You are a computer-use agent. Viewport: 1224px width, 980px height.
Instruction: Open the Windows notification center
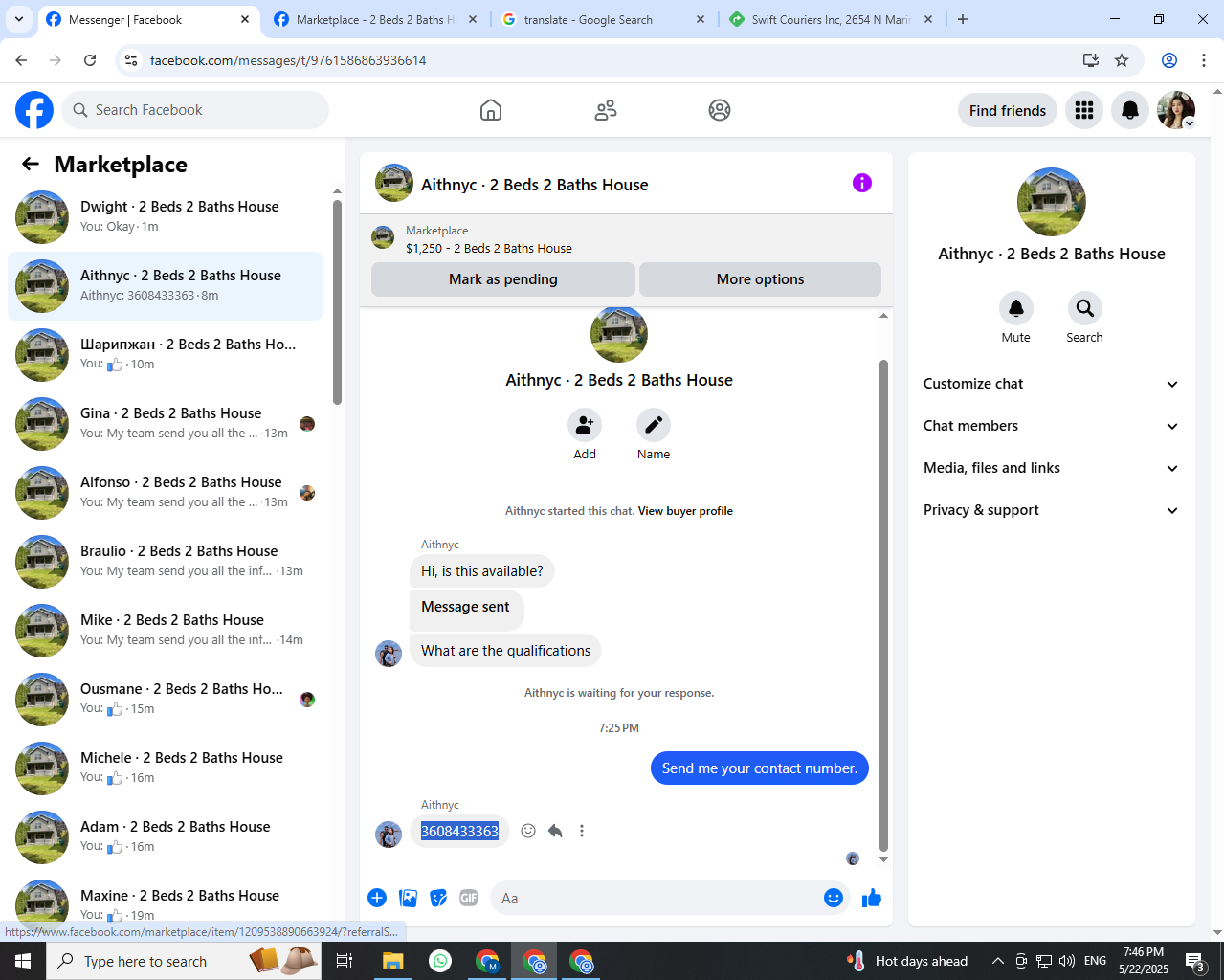(1195, 961)
